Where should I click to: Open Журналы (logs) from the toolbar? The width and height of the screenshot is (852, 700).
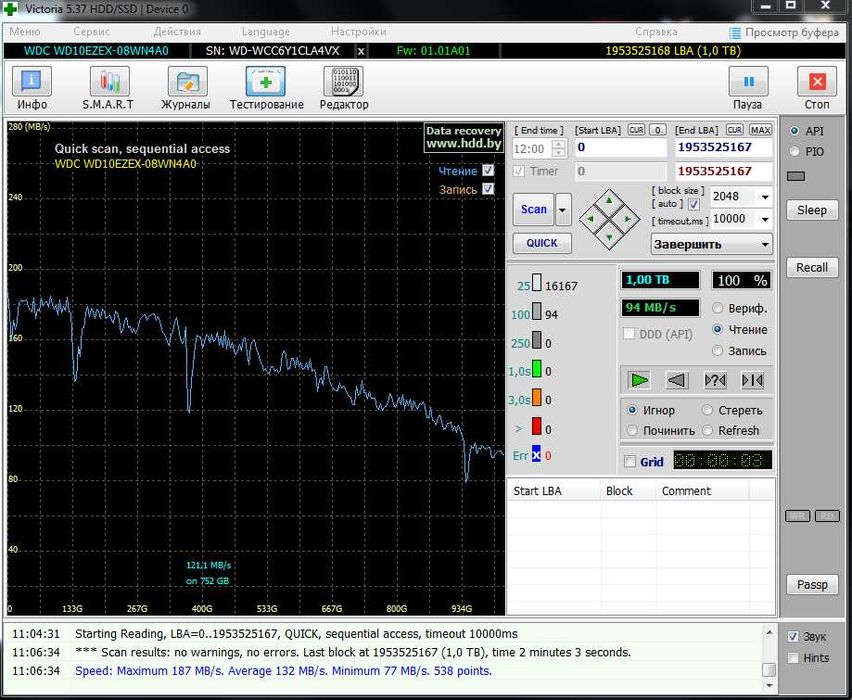point(186,82)
